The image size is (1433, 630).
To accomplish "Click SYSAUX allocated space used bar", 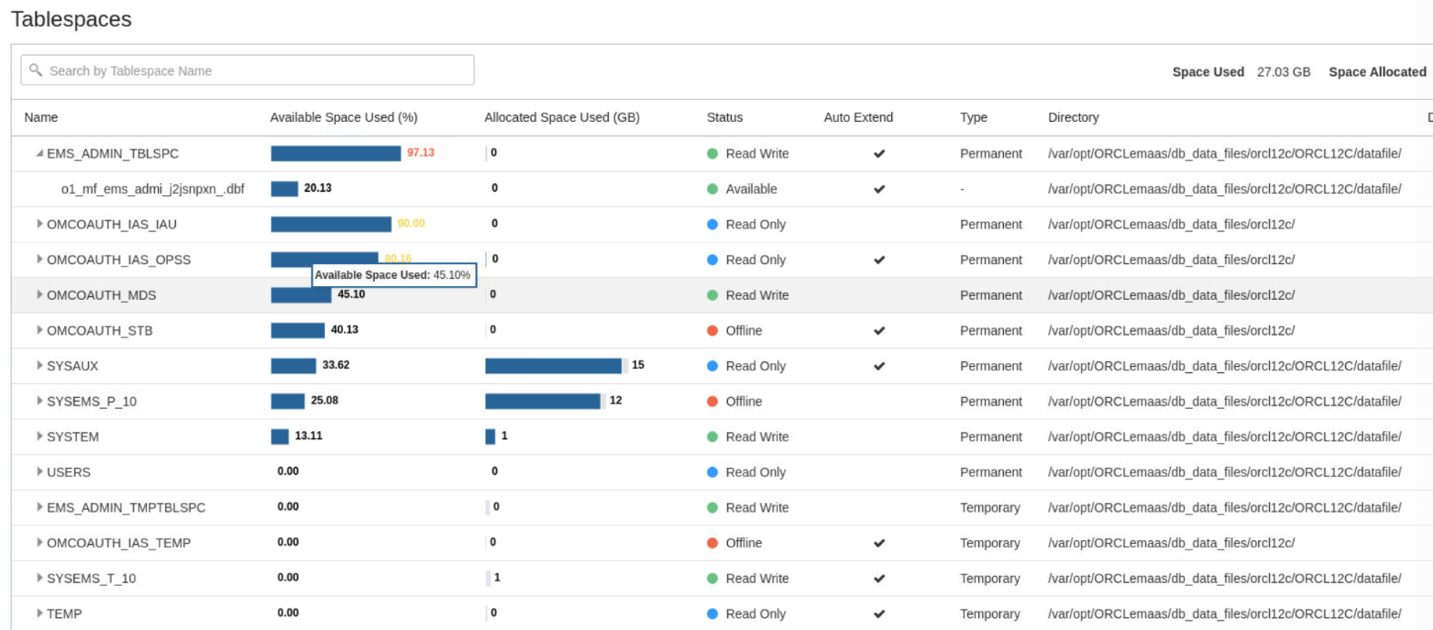I will [x=553, y=366].
